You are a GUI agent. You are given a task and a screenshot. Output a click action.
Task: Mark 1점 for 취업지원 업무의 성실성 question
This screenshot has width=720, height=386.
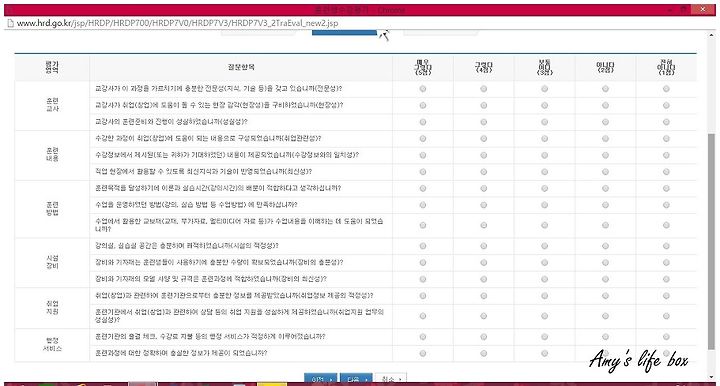[x=666, y=316]
